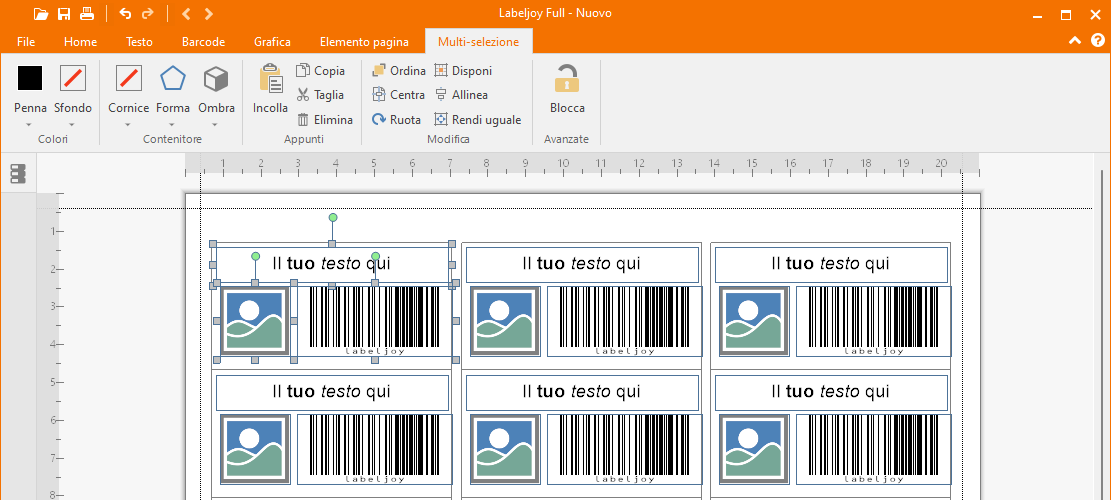This screenshot has width=1111, height=500.
Task: Expand the Sfondo color dropdown arrow
Action: click(73, 125)
